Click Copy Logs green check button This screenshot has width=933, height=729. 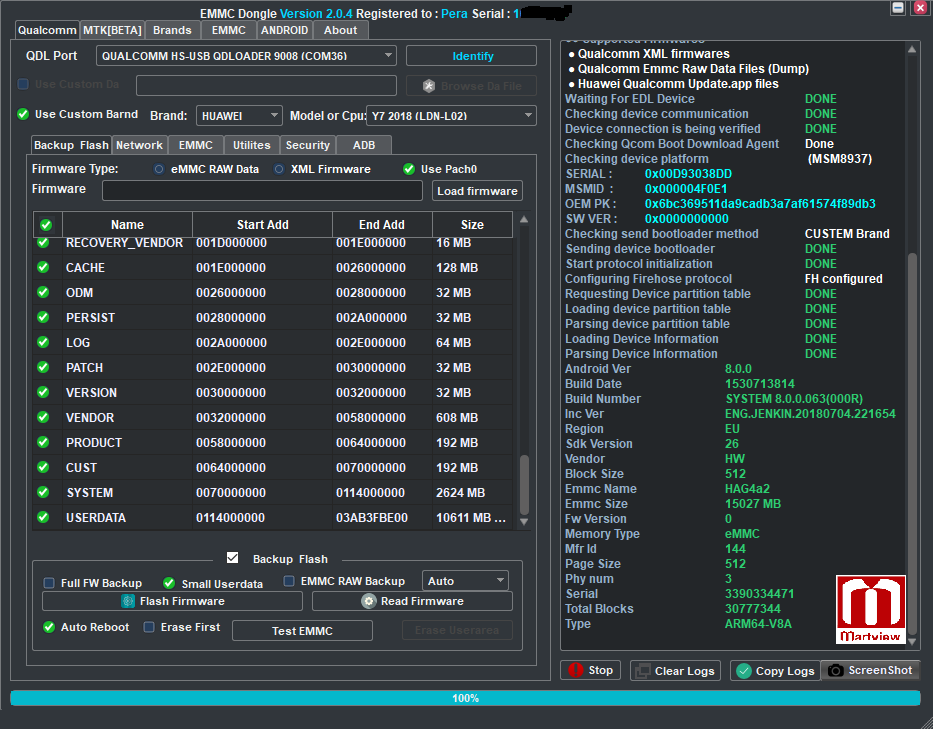click(x=774, y=671)
